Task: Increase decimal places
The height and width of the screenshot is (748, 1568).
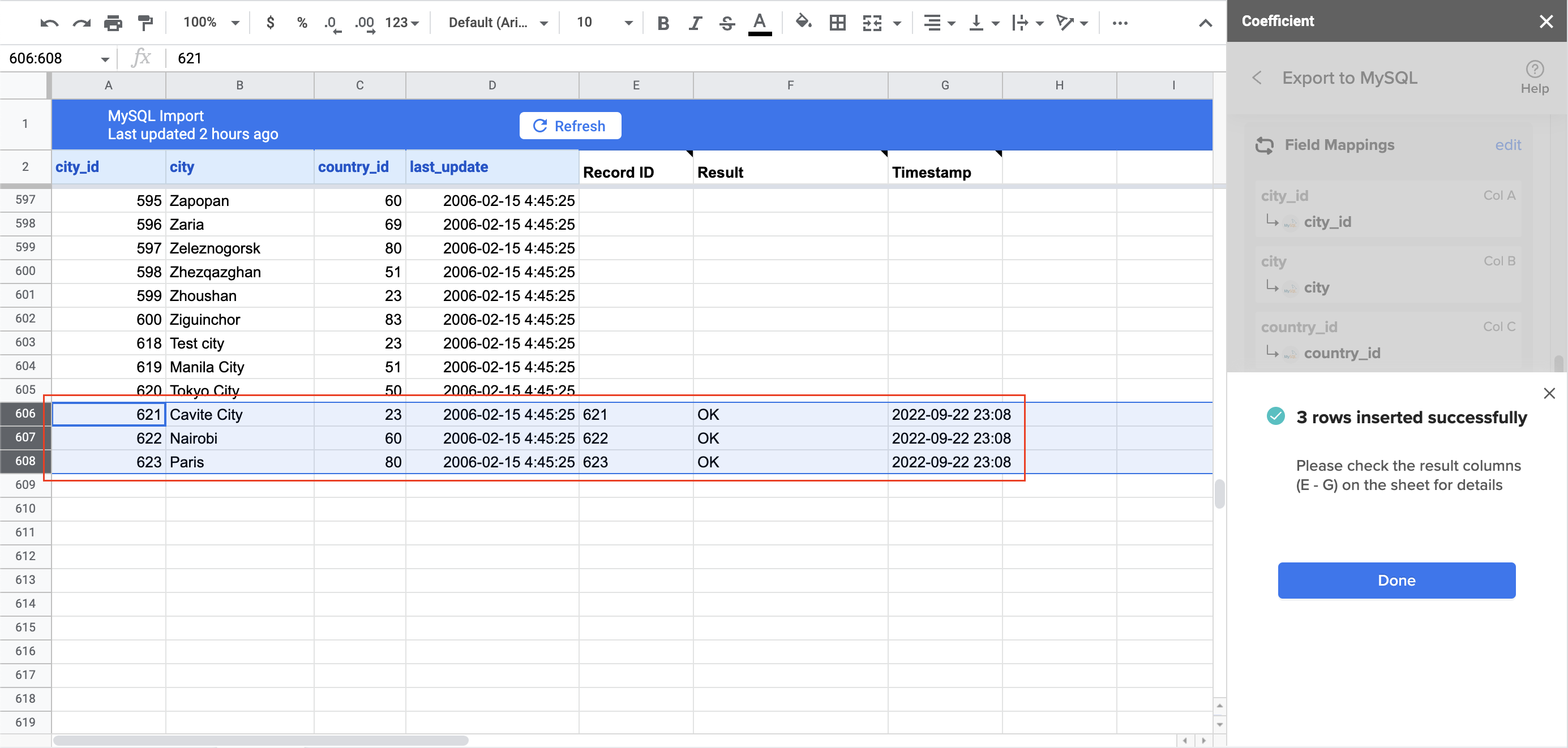Action: tap(365, 23)
